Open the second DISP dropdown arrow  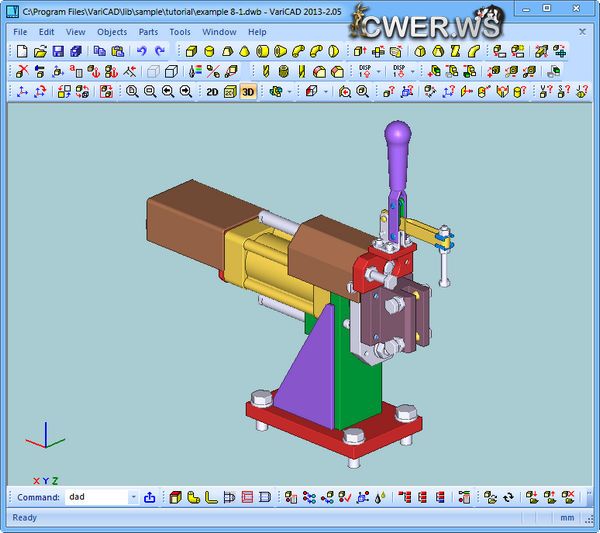click(x=411, y=71)
